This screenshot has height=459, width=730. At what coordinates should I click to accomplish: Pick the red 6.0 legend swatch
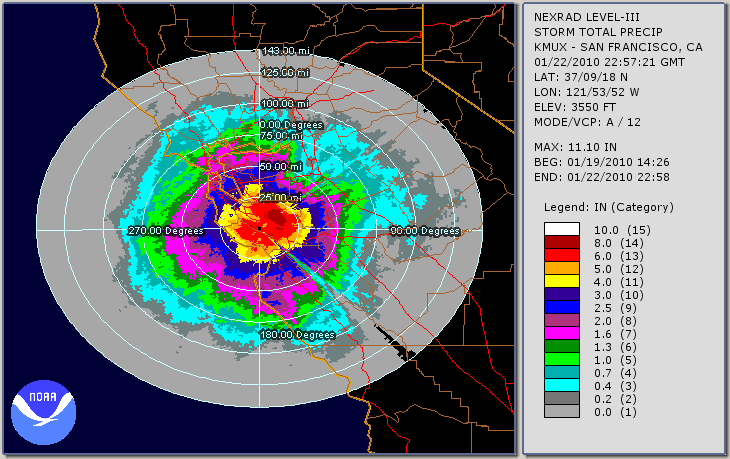pyautogui.click(x=562, y=254)
